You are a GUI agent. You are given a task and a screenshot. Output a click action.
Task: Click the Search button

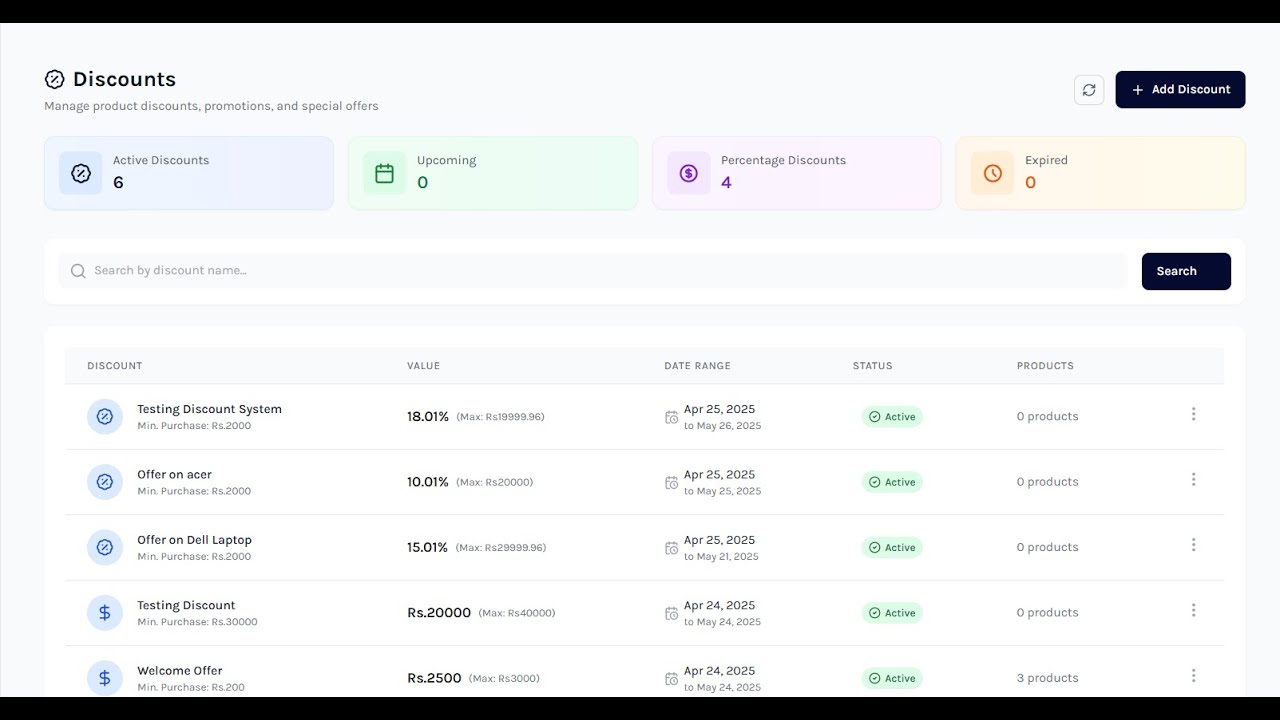(1186, 271)
